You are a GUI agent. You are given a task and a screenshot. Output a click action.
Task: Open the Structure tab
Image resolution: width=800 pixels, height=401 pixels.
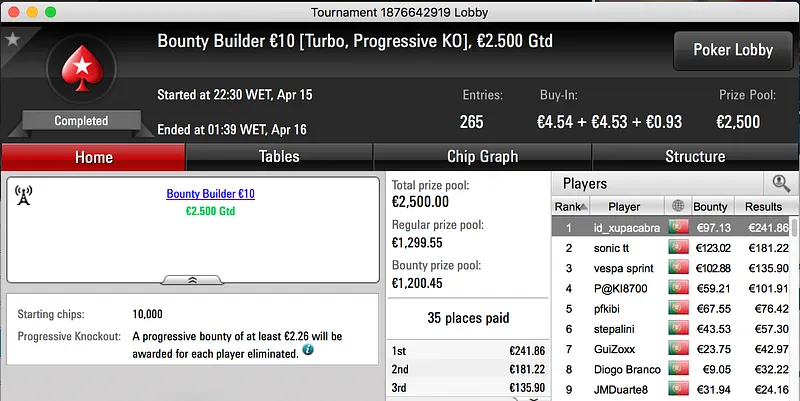coord(695,157)
